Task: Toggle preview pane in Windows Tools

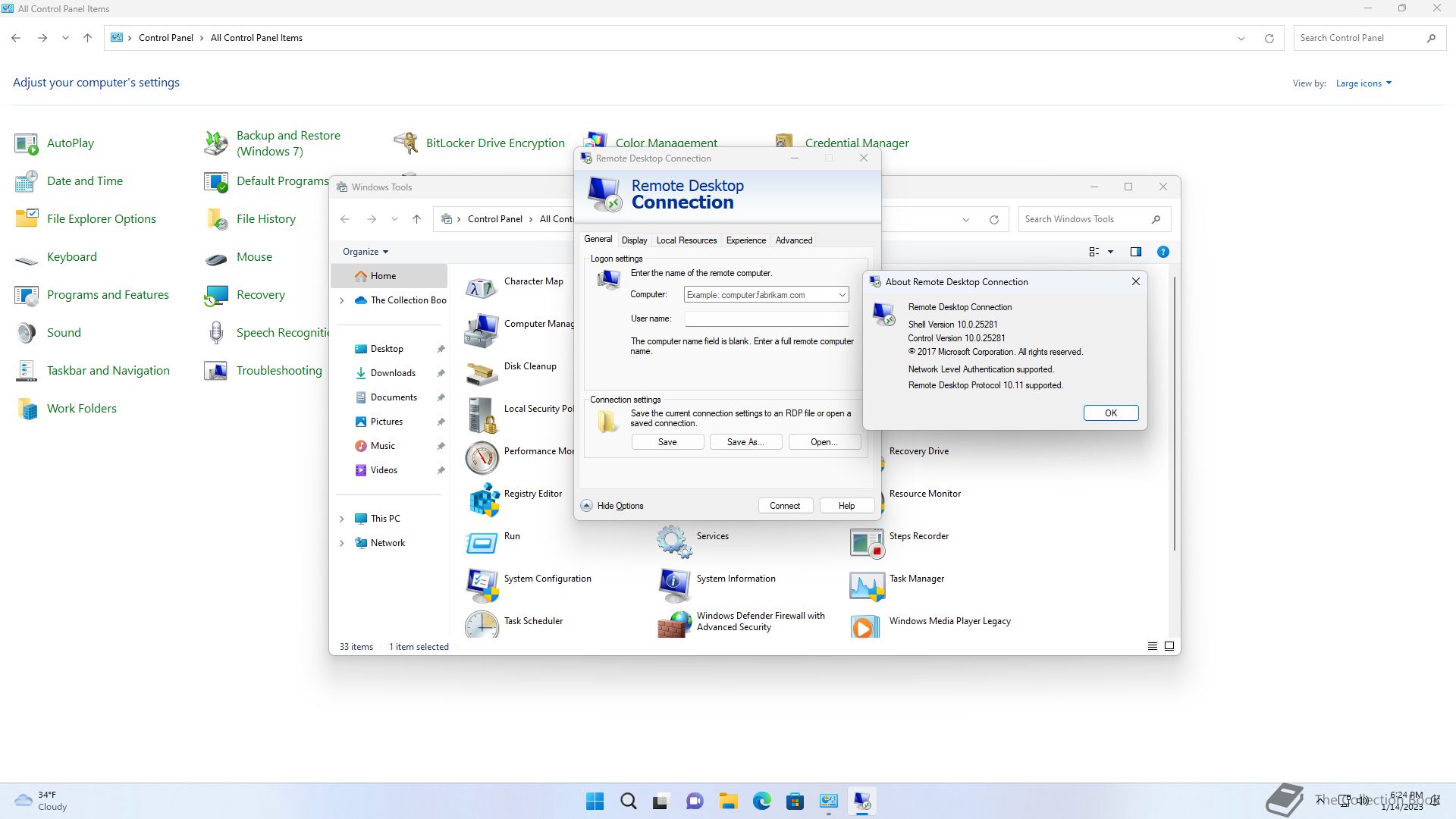Action: pyautogui.click(x=1135, y=252)
